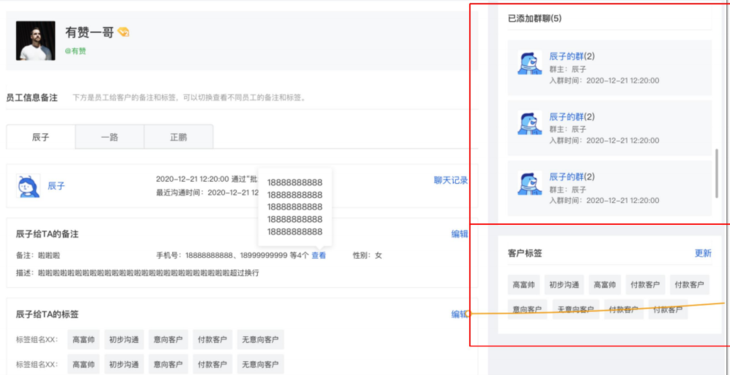Click 更新 in the 客户标签 panel
This screenshot has width=730, height=375.
703,253
